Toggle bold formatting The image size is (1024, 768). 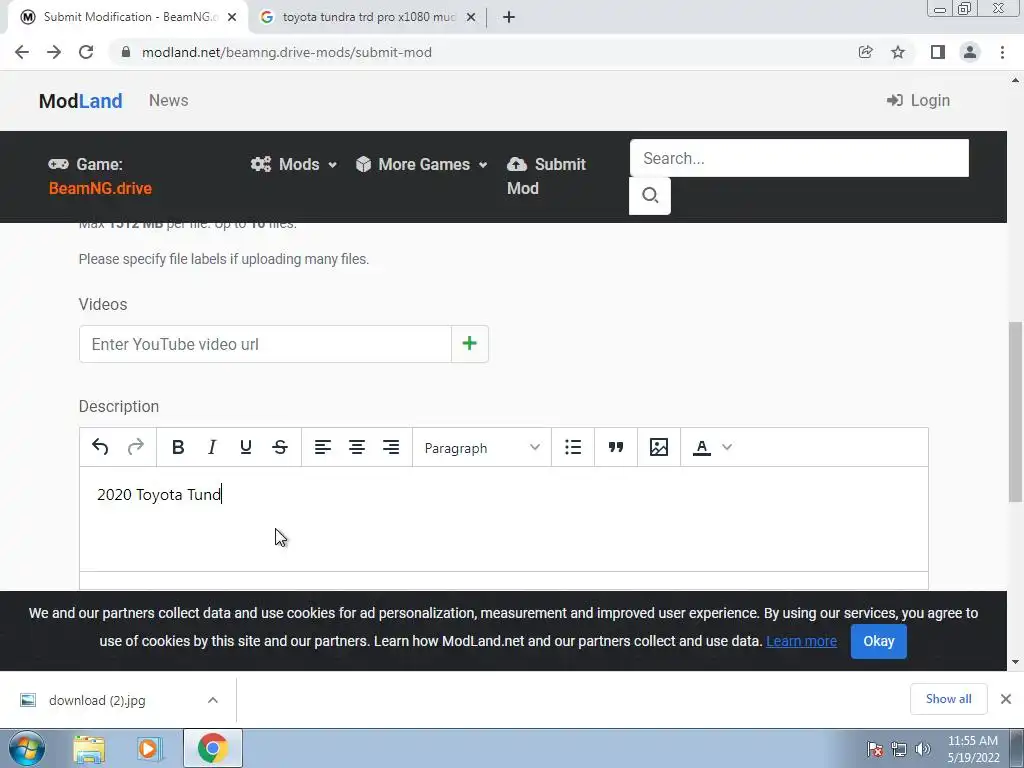178,447
